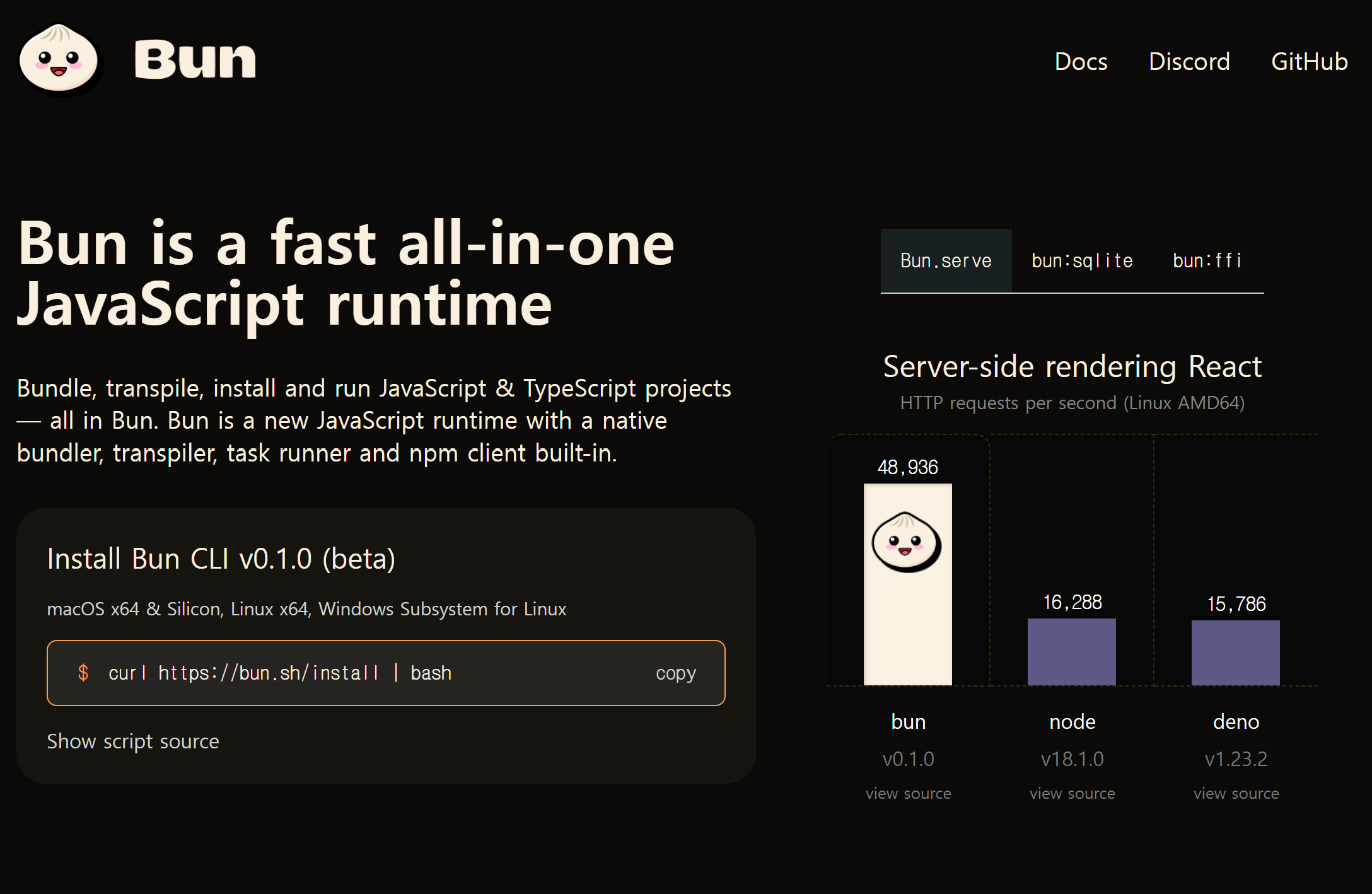View source for bun v0.1.0 benchmark
The width and height of the screenshot is (1372, 894).
coord(908,794)
